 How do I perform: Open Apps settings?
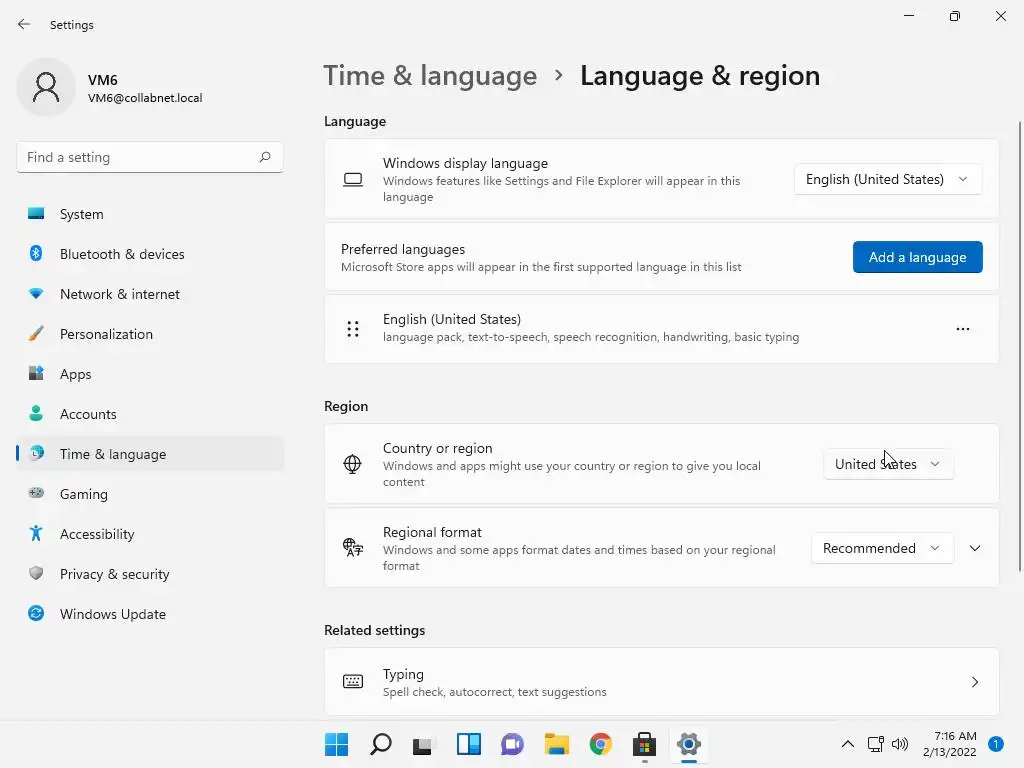[x=150, y=374]
